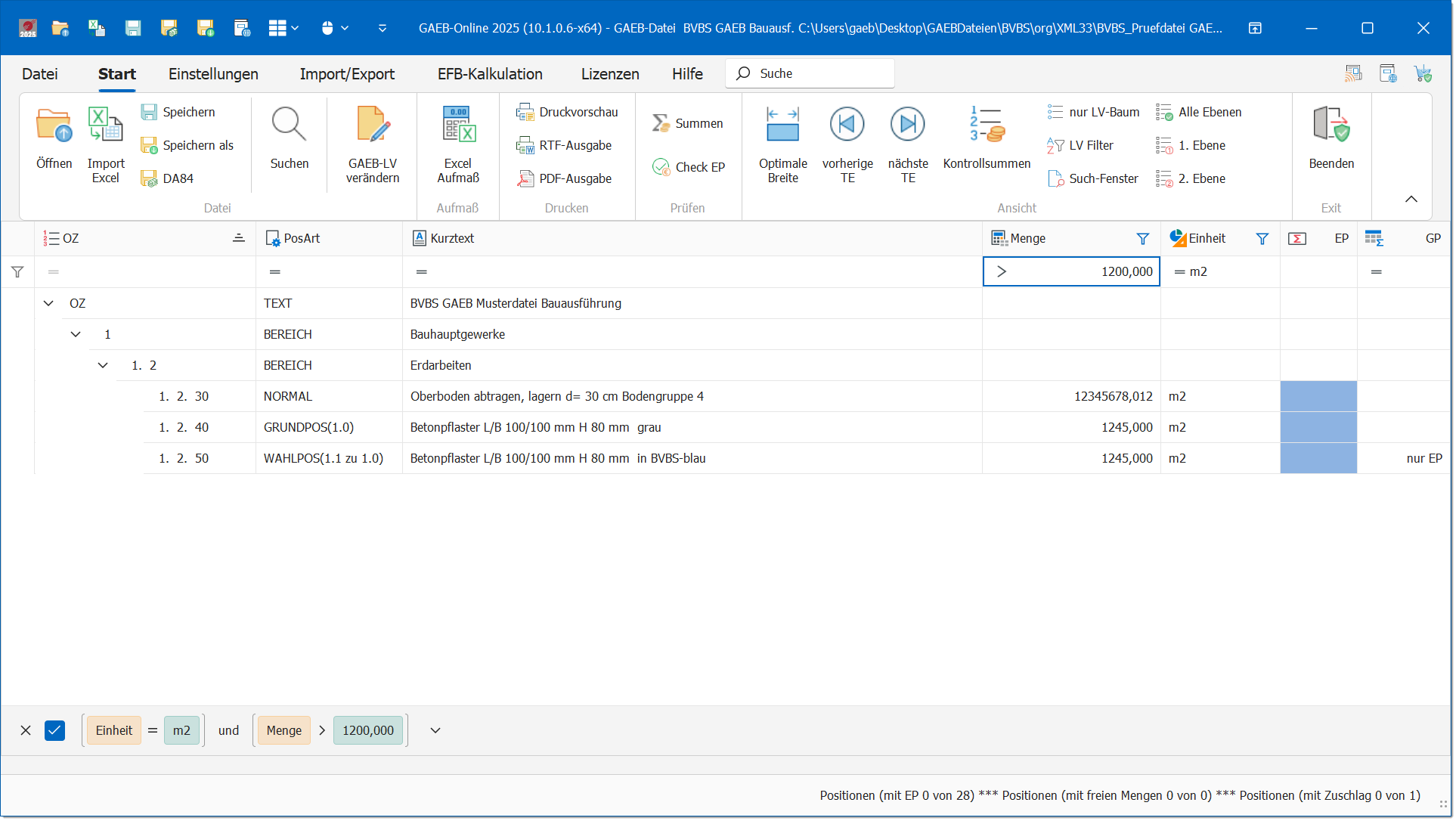1456x821 pixels.
Task: Toggle the Einheit column filter icon
Action: 1262,239
